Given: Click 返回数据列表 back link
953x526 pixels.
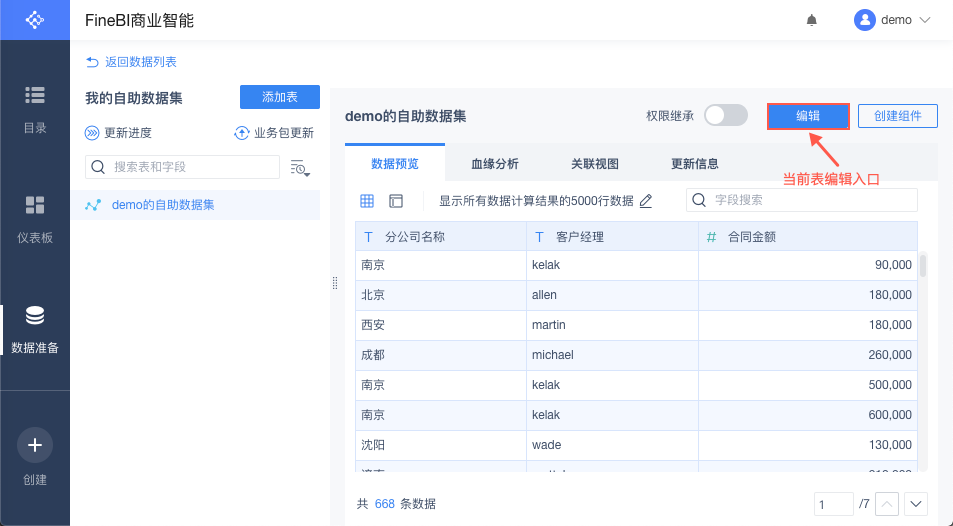Looking at the screenshot, I should (132, 62).
